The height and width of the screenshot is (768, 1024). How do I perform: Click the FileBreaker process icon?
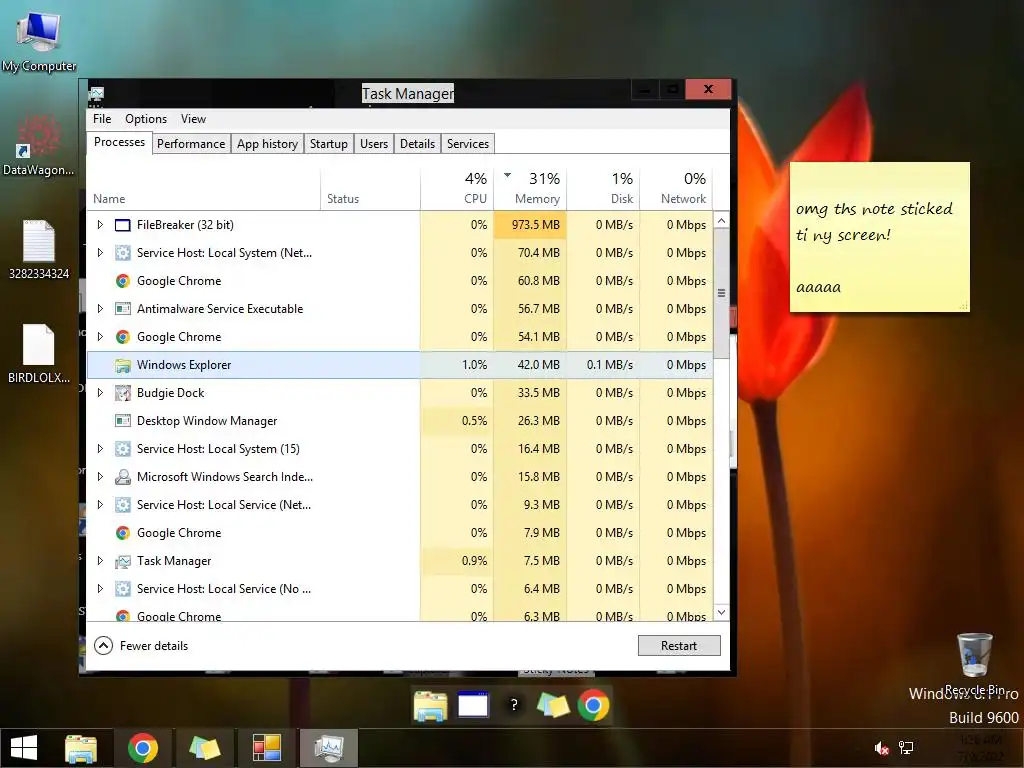tap(122, 225)
